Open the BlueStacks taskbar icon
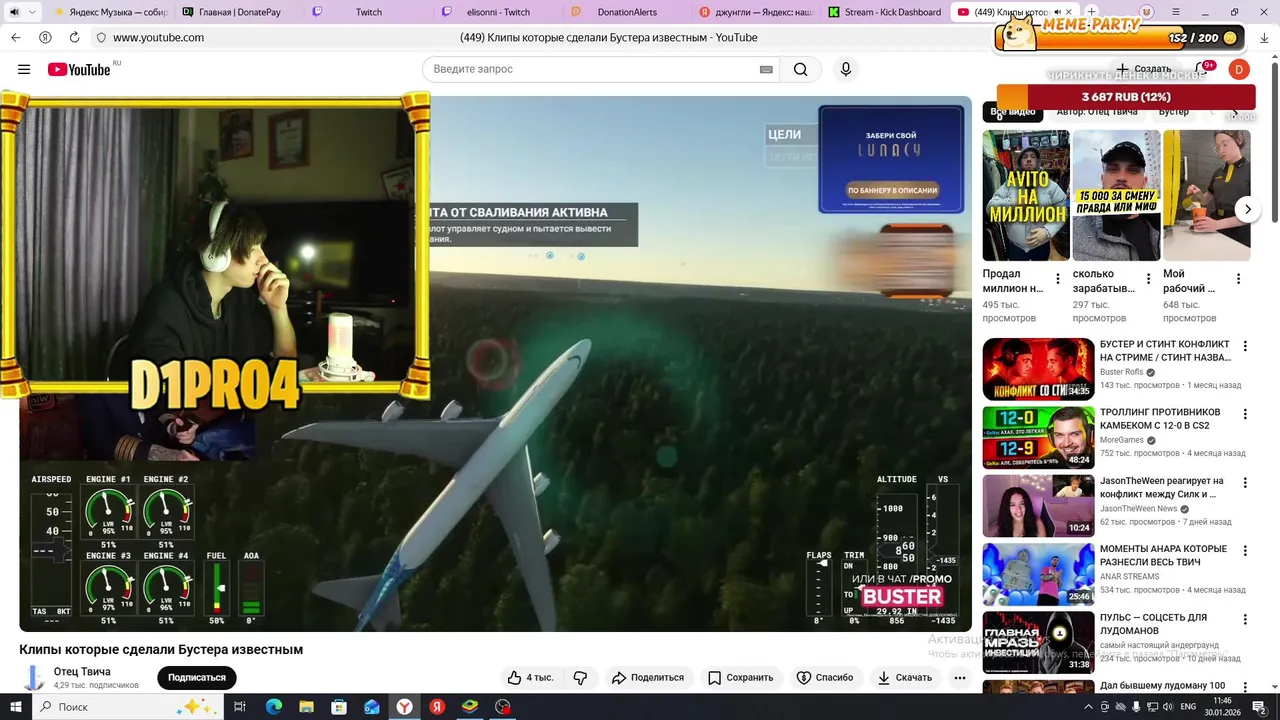Screen dimensions: 1280x720 (470, 707)
